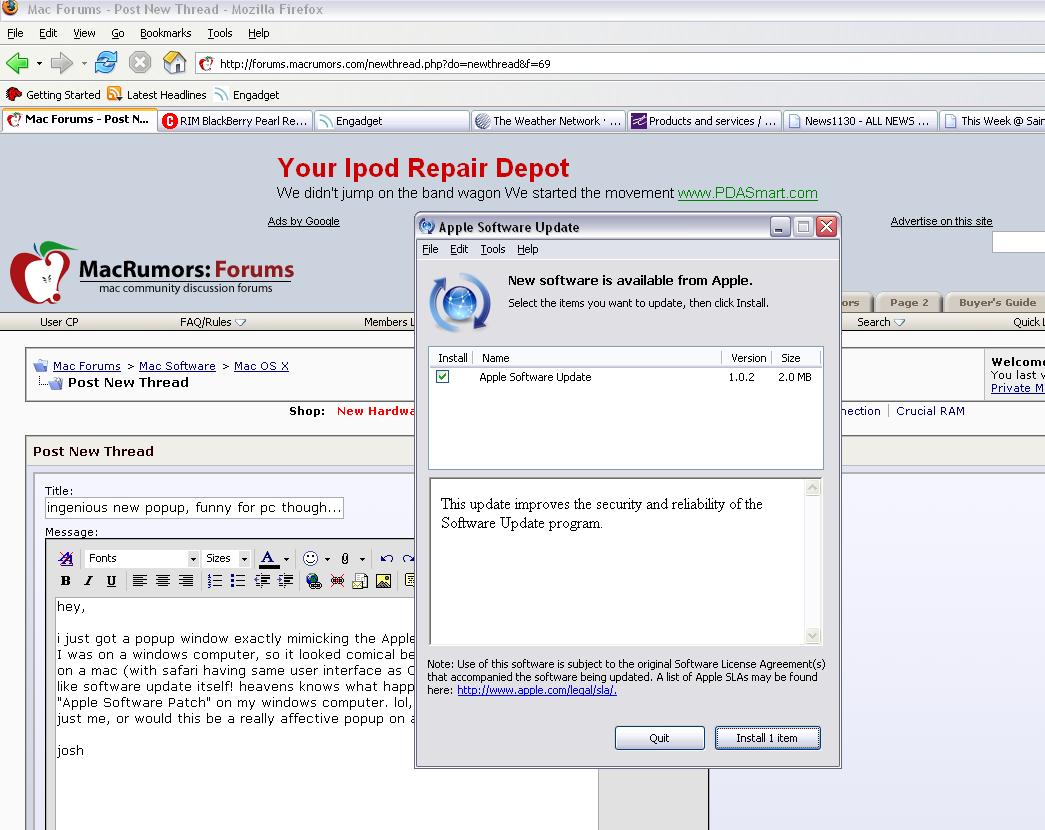
Task: Open the Back button history dropdown arrow
Action: pos(39,63)
